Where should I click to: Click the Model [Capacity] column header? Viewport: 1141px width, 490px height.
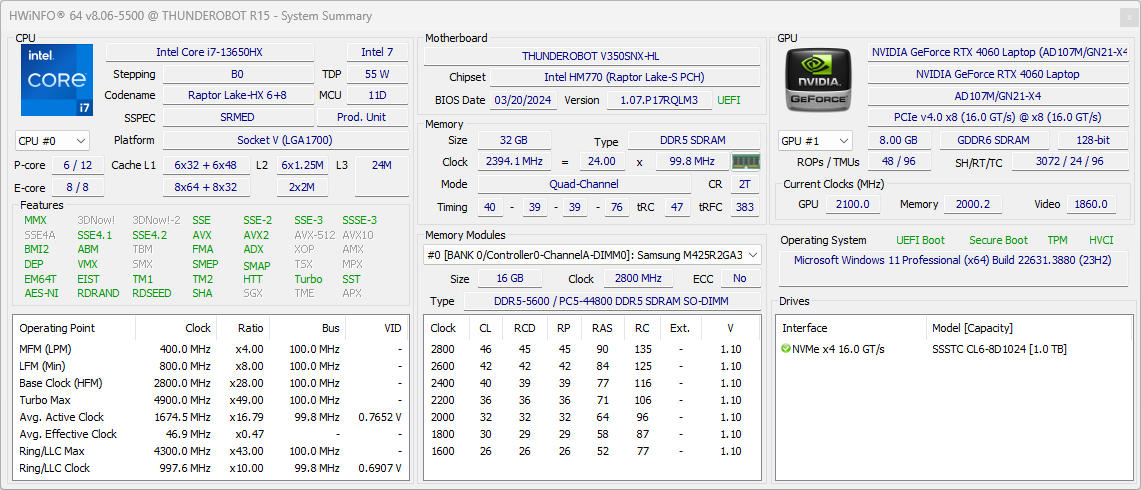(x=974, y=328)
